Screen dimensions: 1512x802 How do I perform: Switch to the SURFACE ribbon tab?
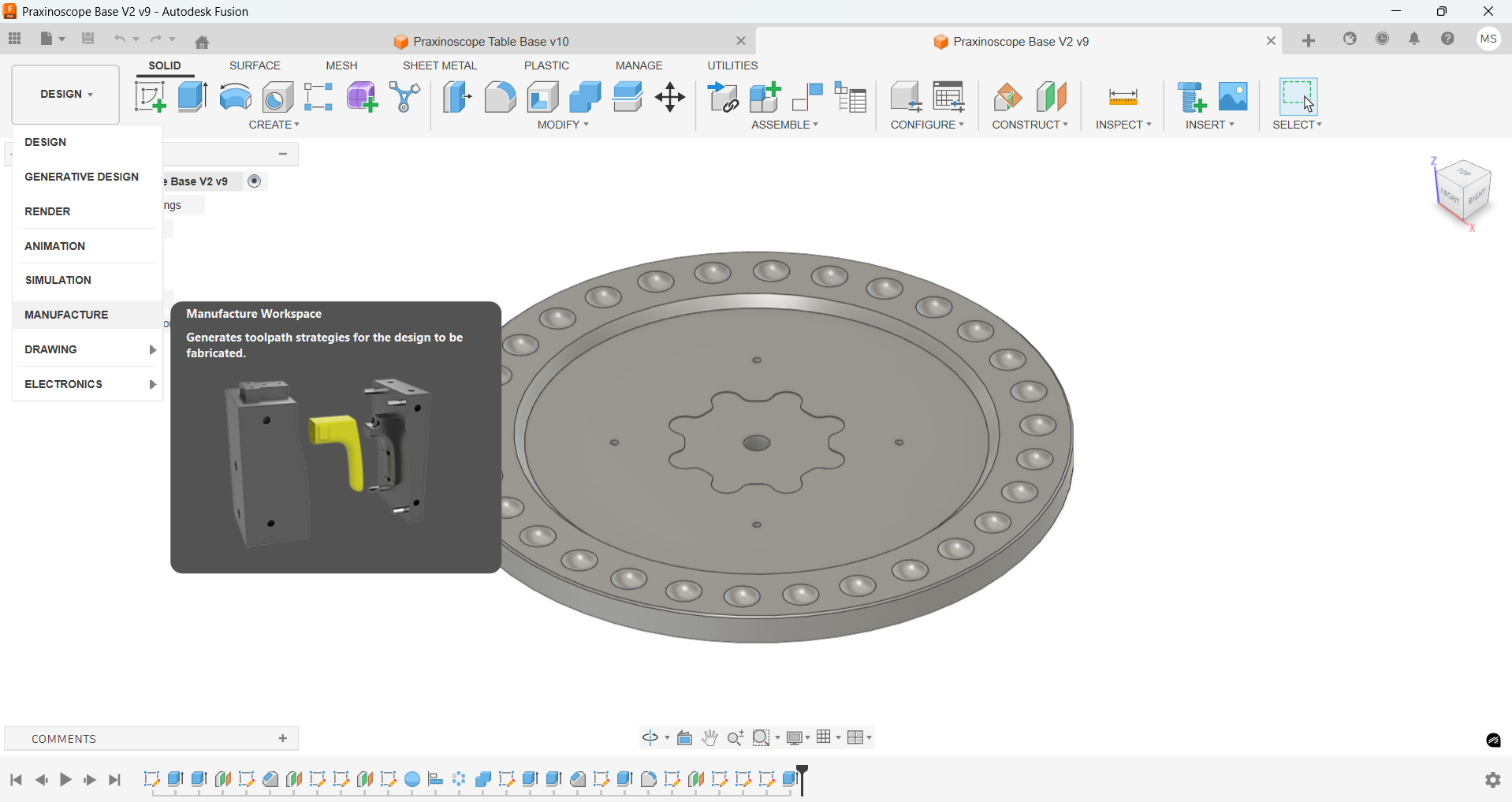click(x=255, y=65)
